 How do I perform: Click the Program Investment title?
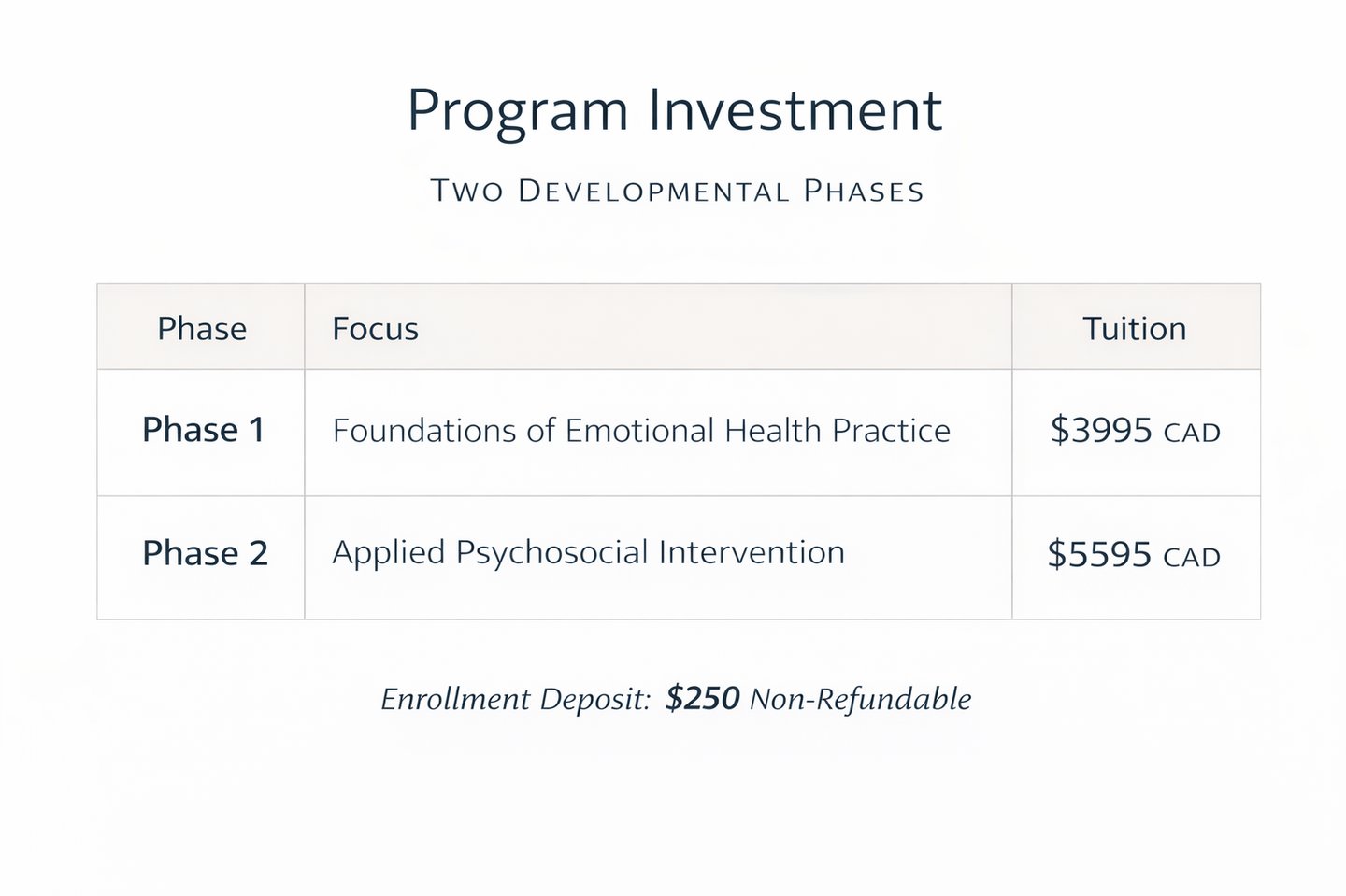click(674, 111)
